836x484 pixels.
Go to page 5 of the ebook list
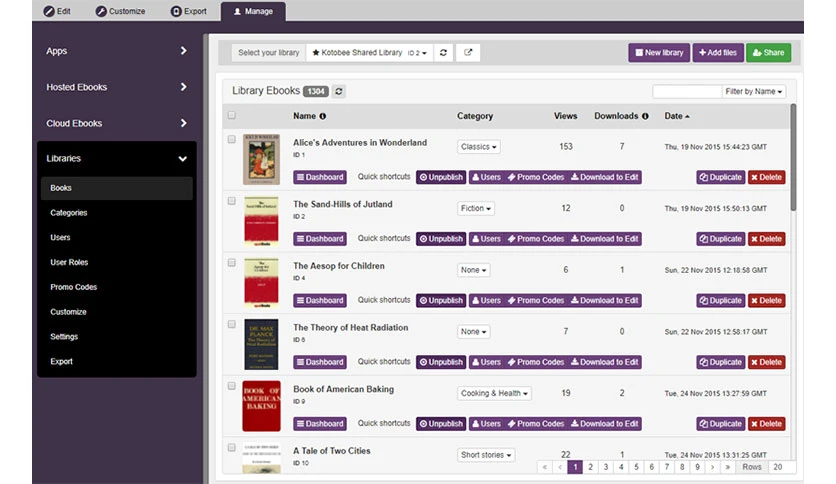click(x=636, y=467)
